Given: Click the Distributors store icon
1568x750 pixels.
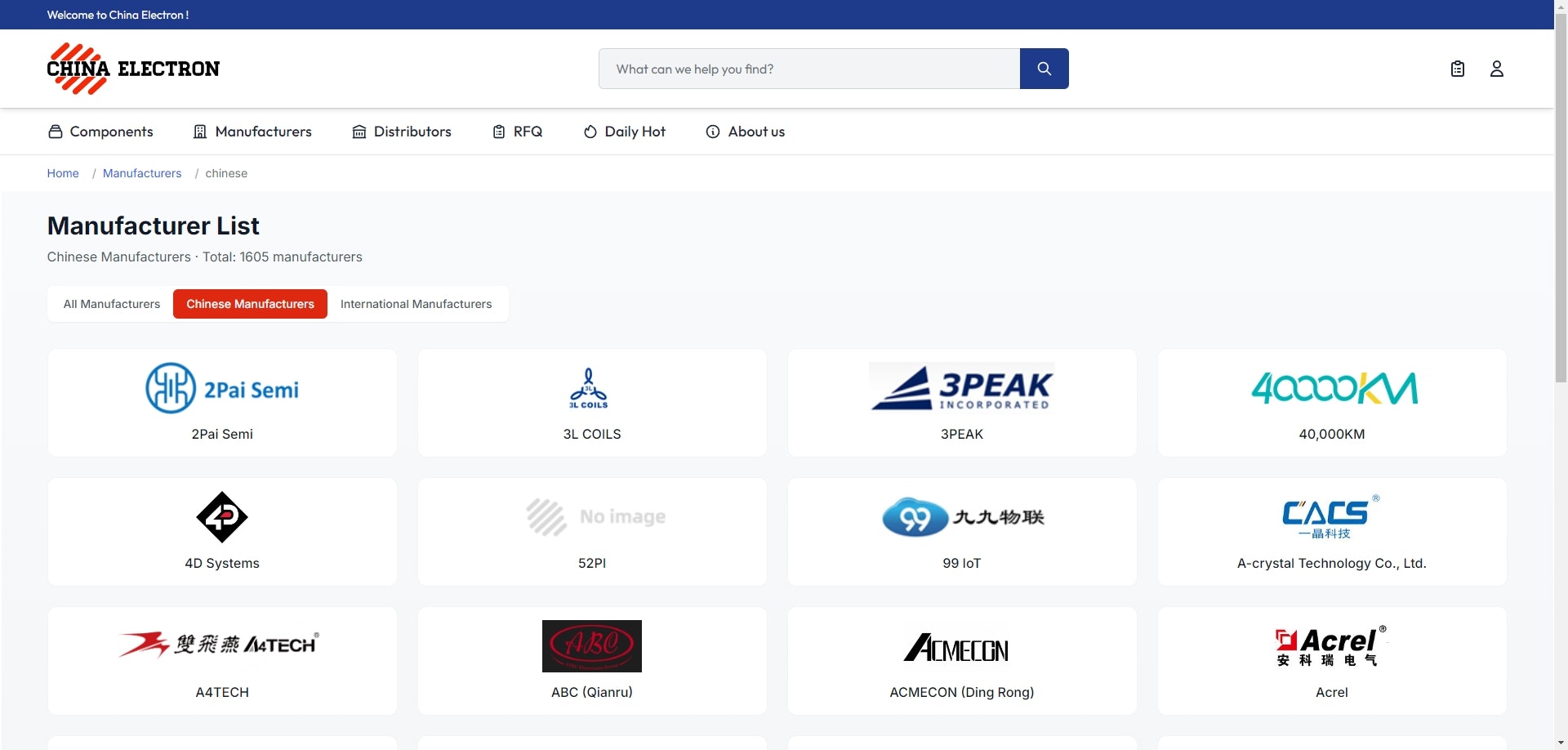Looking at the screenshot, I should click(x=359, y=132).
